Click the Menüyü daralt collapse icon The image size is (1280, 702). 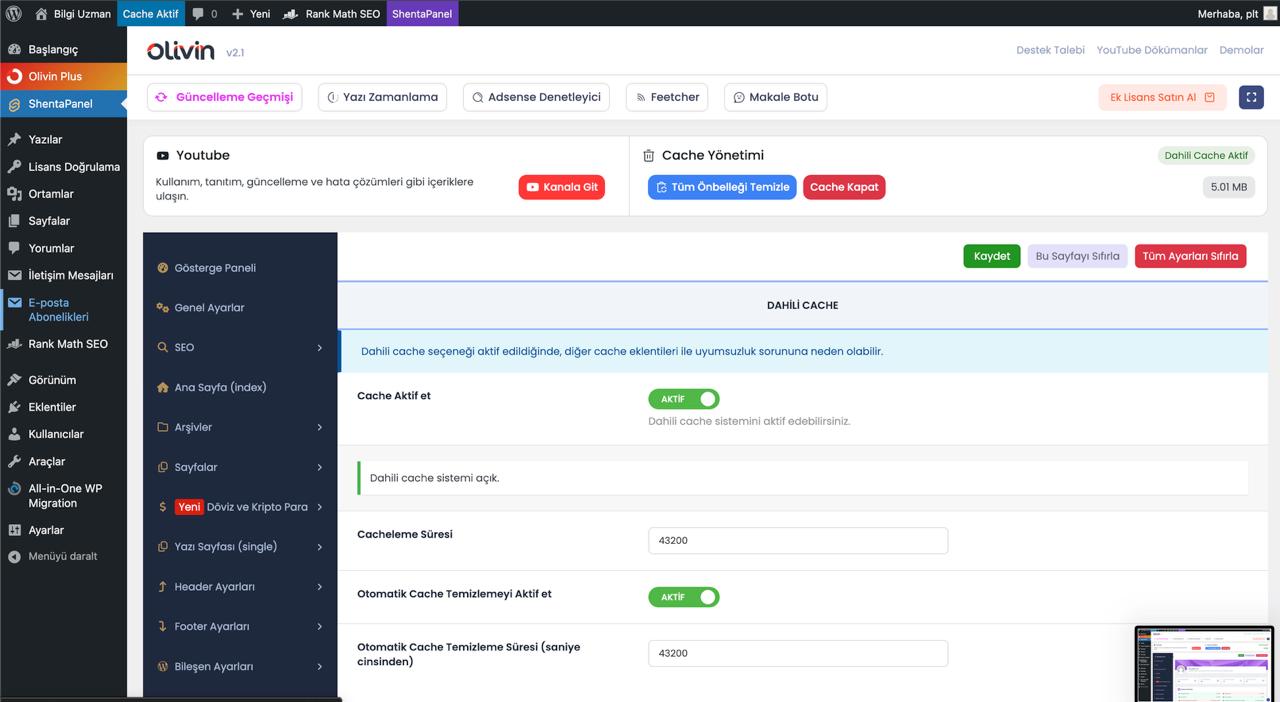14,556
